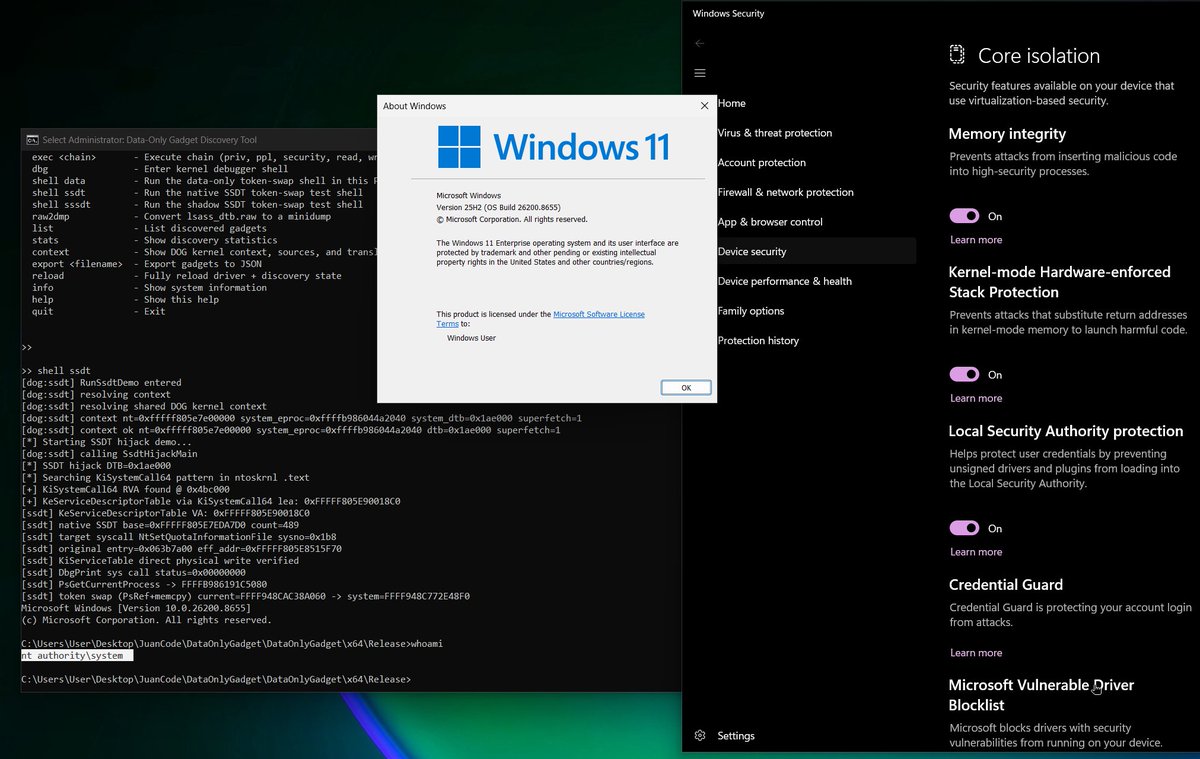This screenshot has height=759, width=1200.
Task: Click 'whoami' command in console prompt
Action: click(x=427, y=644)
